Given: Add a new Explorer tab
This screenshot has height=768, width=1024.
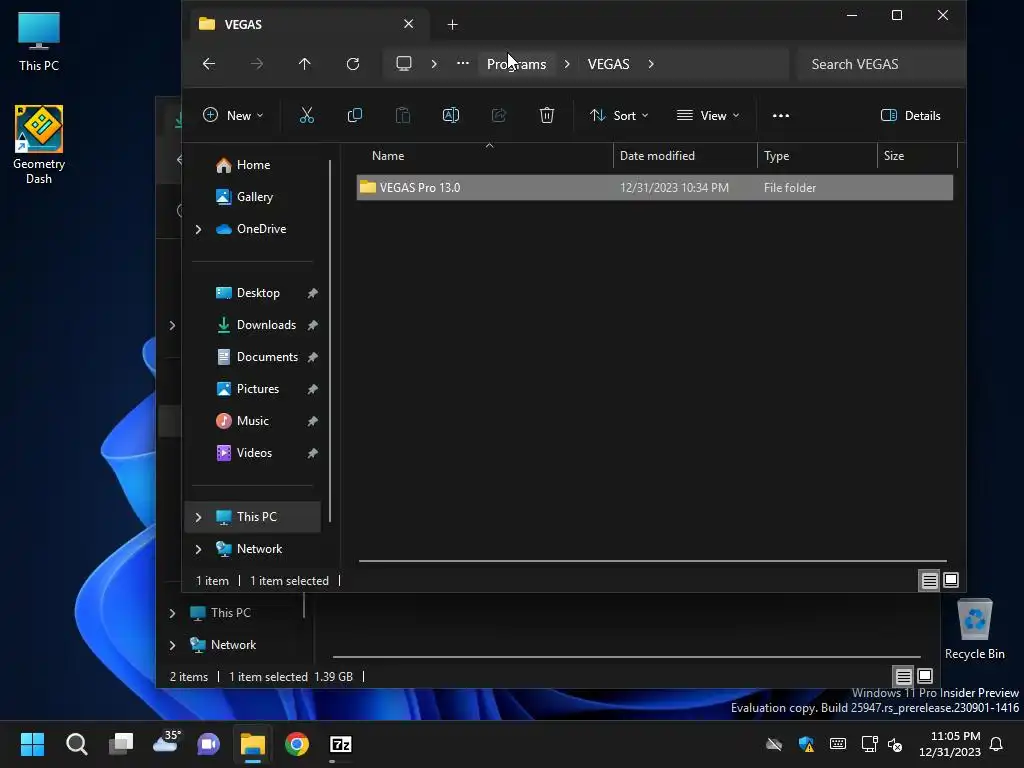Looking at the screenshot, I should pos(452,25).
